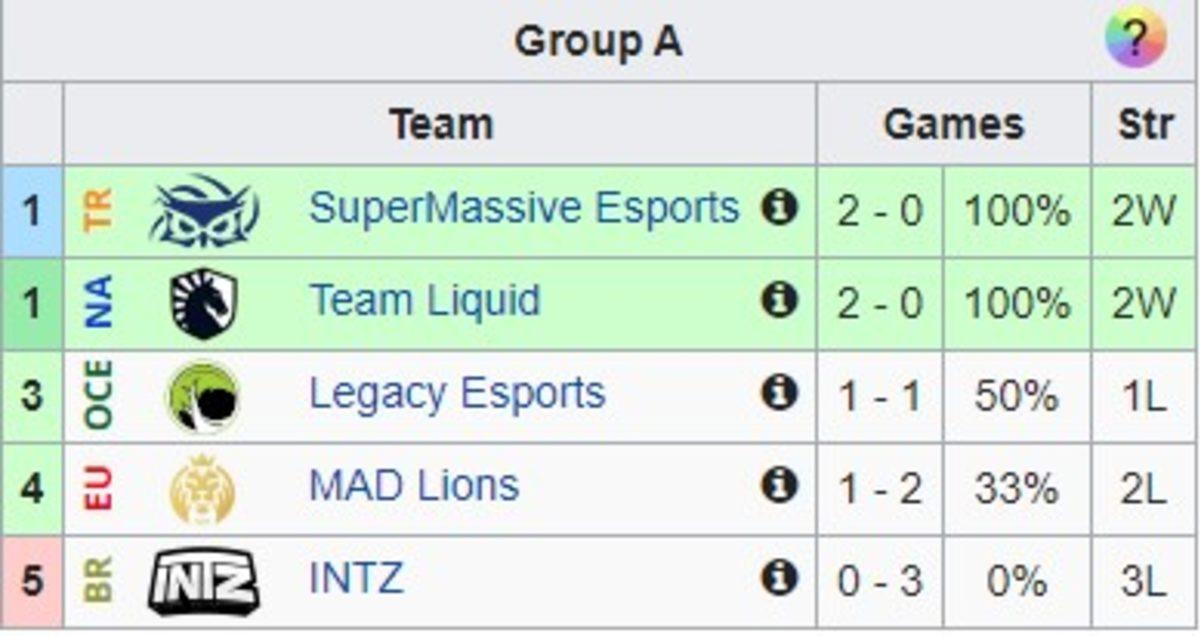The image size is (1200, 636).
Task: Click the Str column header
Action: 1144,125
